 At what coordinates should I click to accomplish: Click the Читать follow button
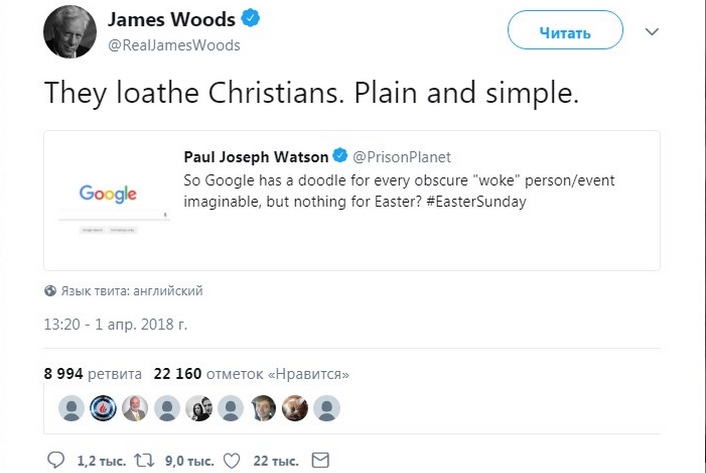pyautogui.click(x=565, y=30)
